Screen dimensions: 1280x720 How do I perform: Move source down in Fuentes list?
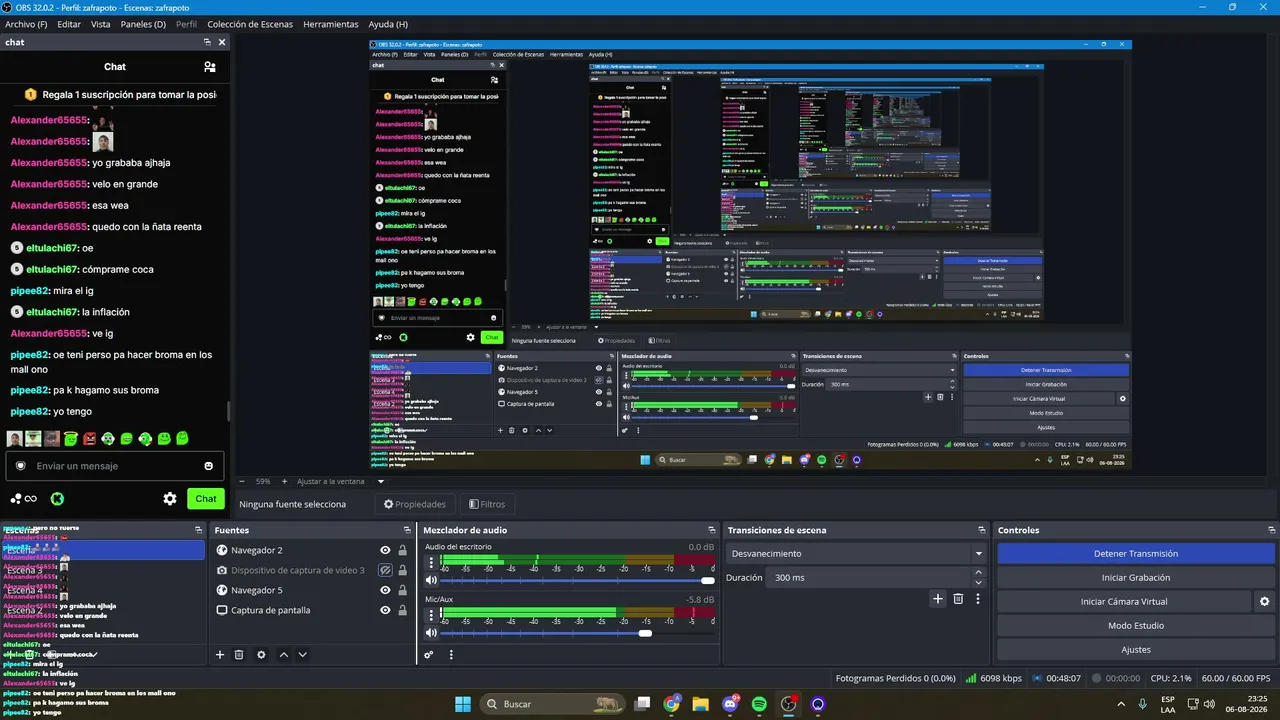tap(302, 655)
